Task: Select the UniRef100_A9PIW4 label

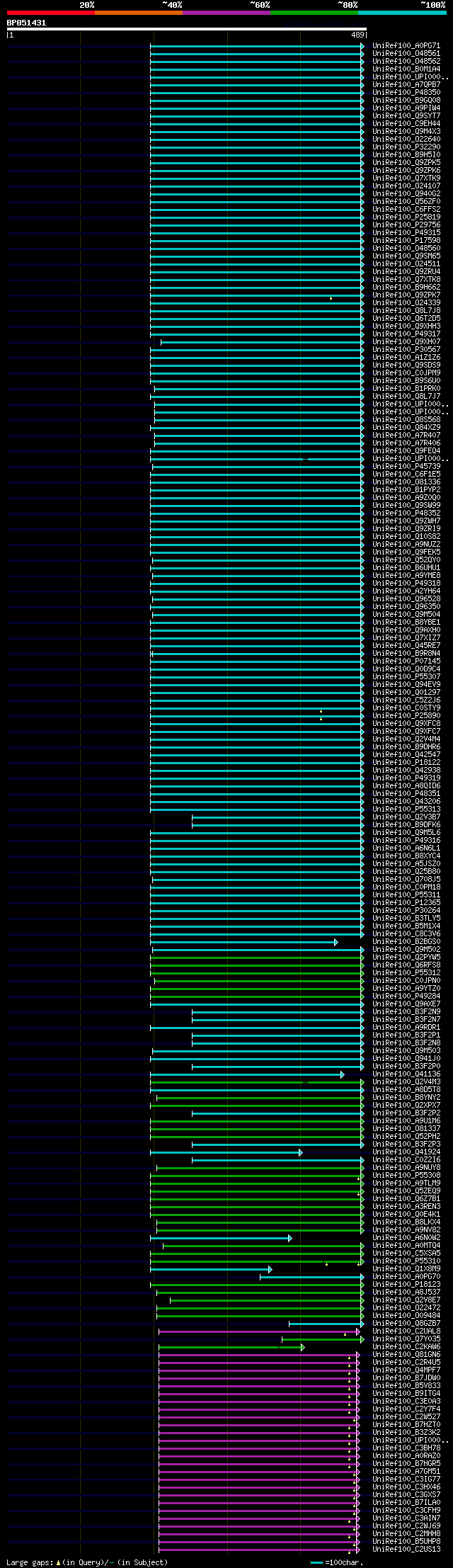Action: pyautogui.click(x=406, y=108)
